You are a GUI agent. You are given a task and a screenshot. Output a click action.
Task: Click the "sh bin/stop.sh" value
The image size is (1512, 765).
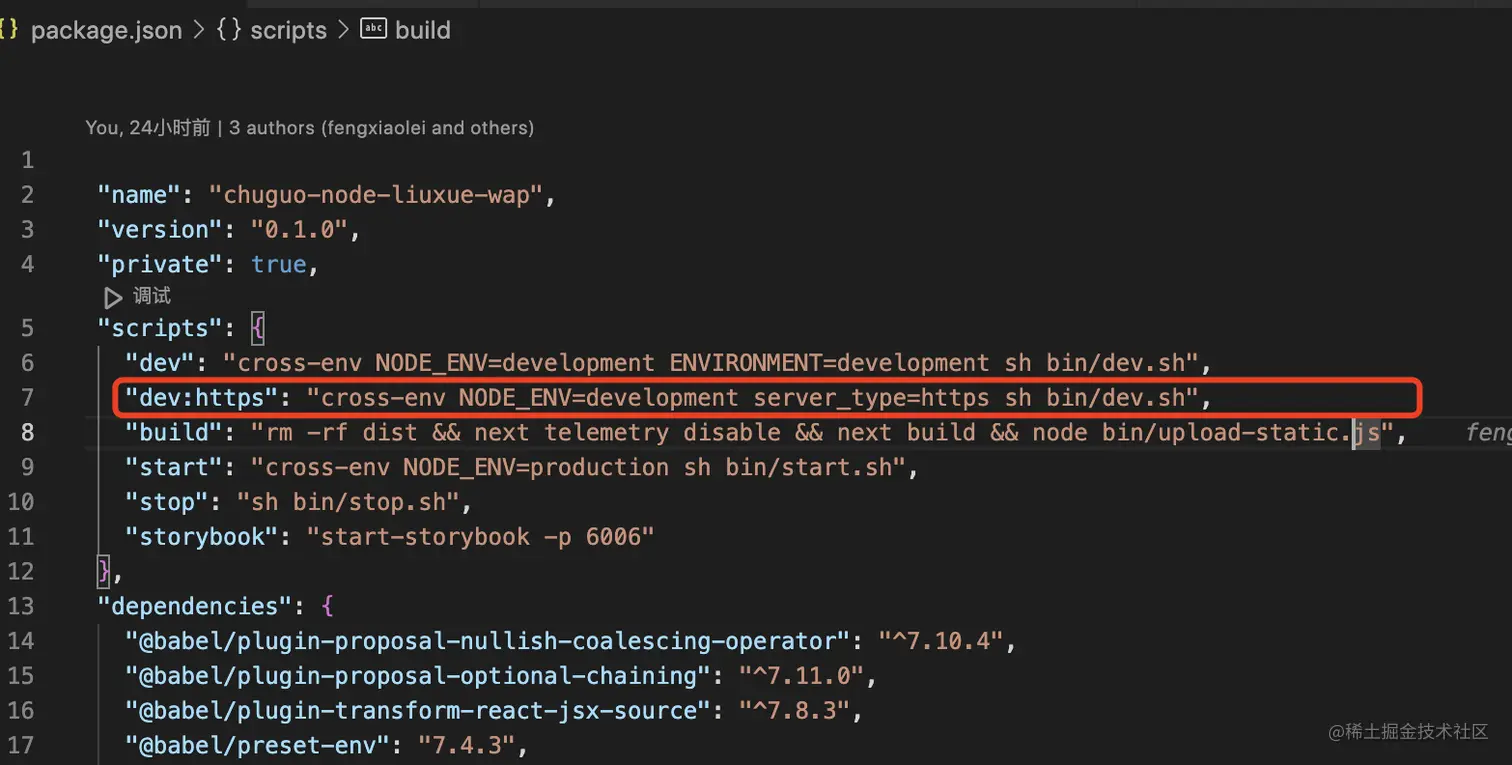point(347,501)
